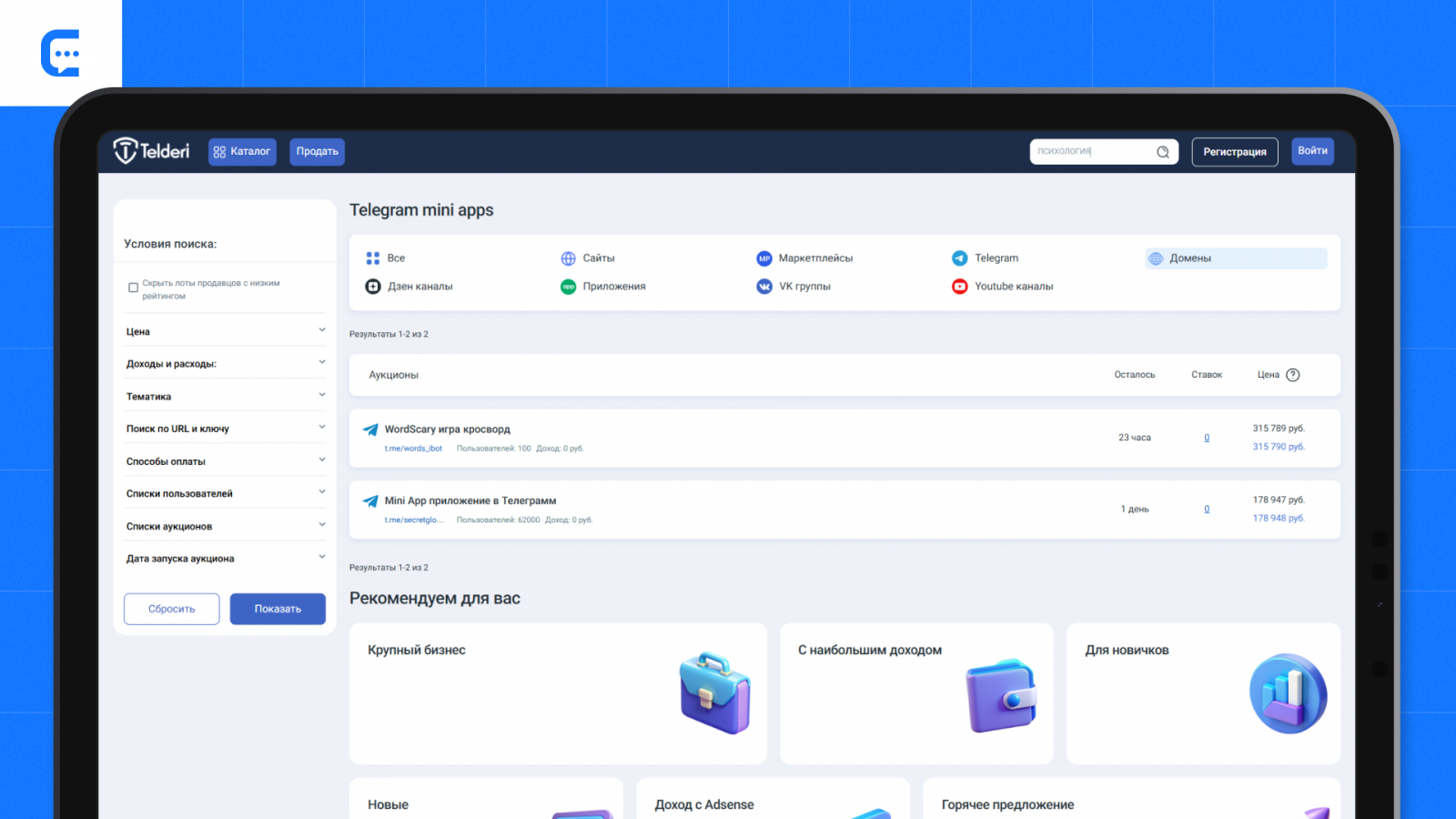Viewport: 1456px width, 819px height.
Task: Expand the Тематика filter
Action: point(225,396)
